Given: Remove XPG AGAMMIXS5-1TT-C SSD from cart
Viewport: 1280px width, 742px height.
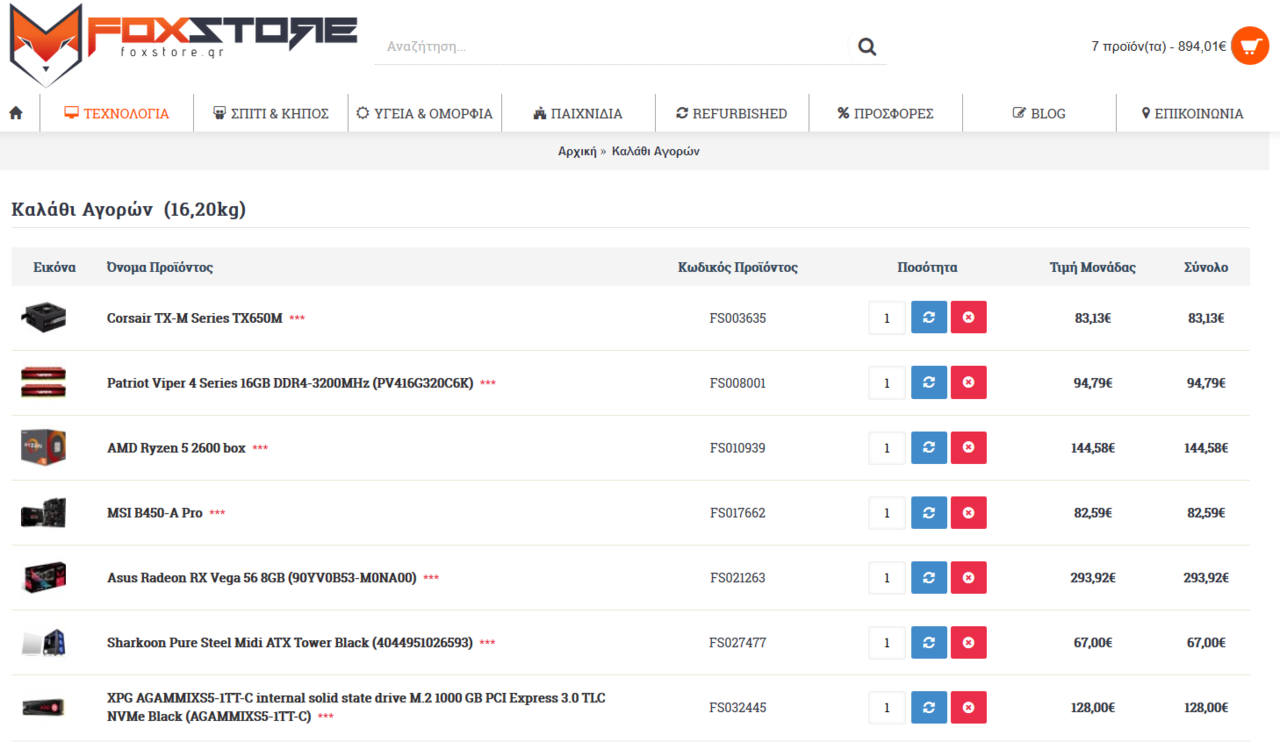Looking at the screenshot, I should click(x=968, y=708).
